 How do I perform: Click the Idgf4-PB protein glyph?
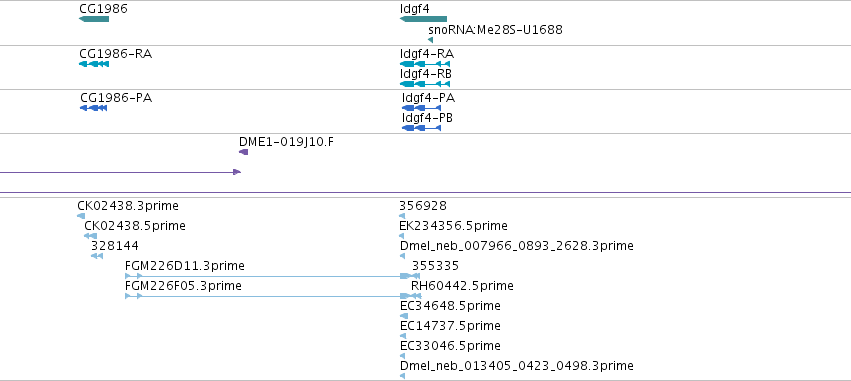pos(422,128)
